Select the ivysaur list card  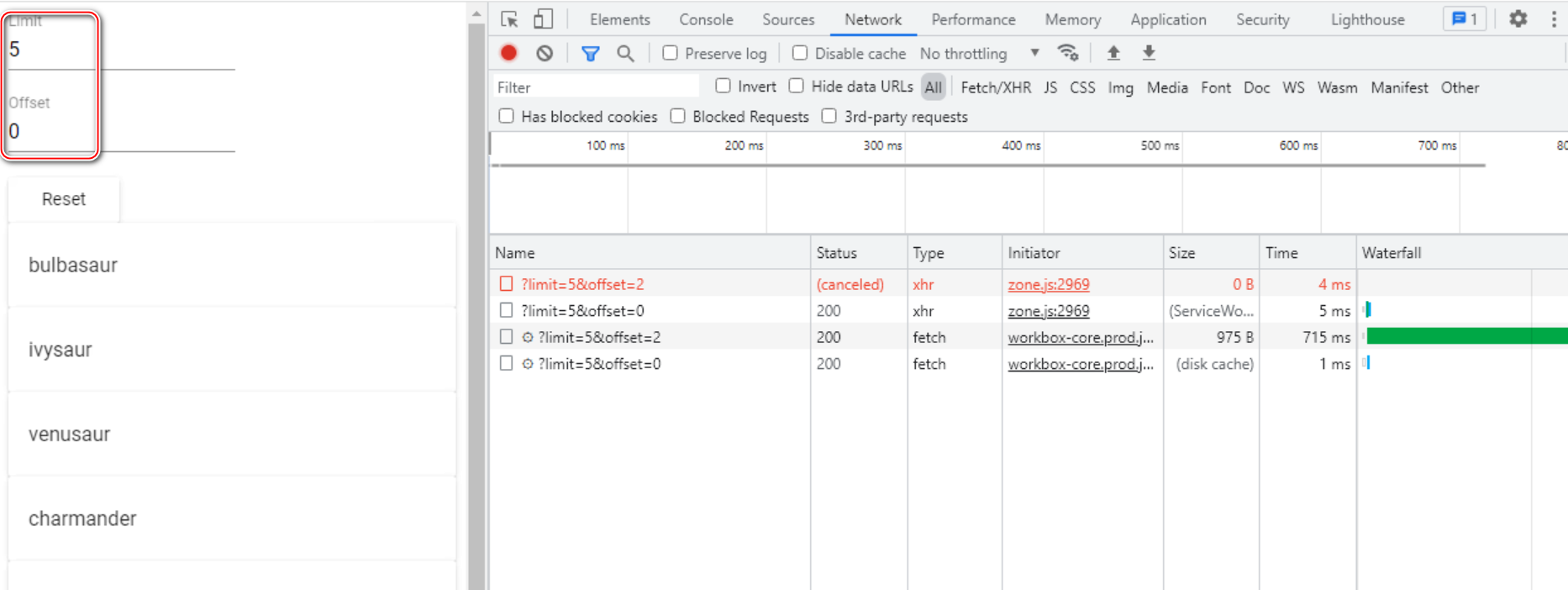(232, 350)
